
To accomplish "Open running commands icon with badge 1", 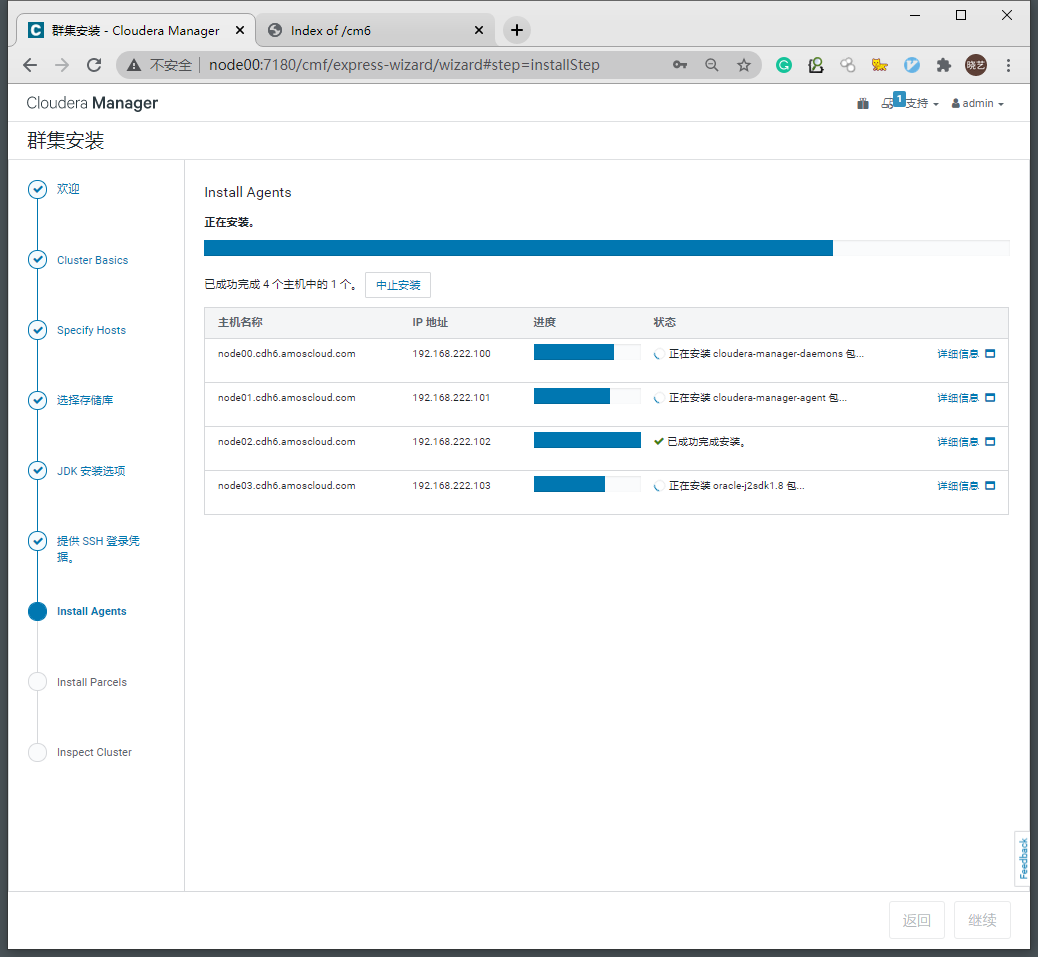I will coord(892,102).
